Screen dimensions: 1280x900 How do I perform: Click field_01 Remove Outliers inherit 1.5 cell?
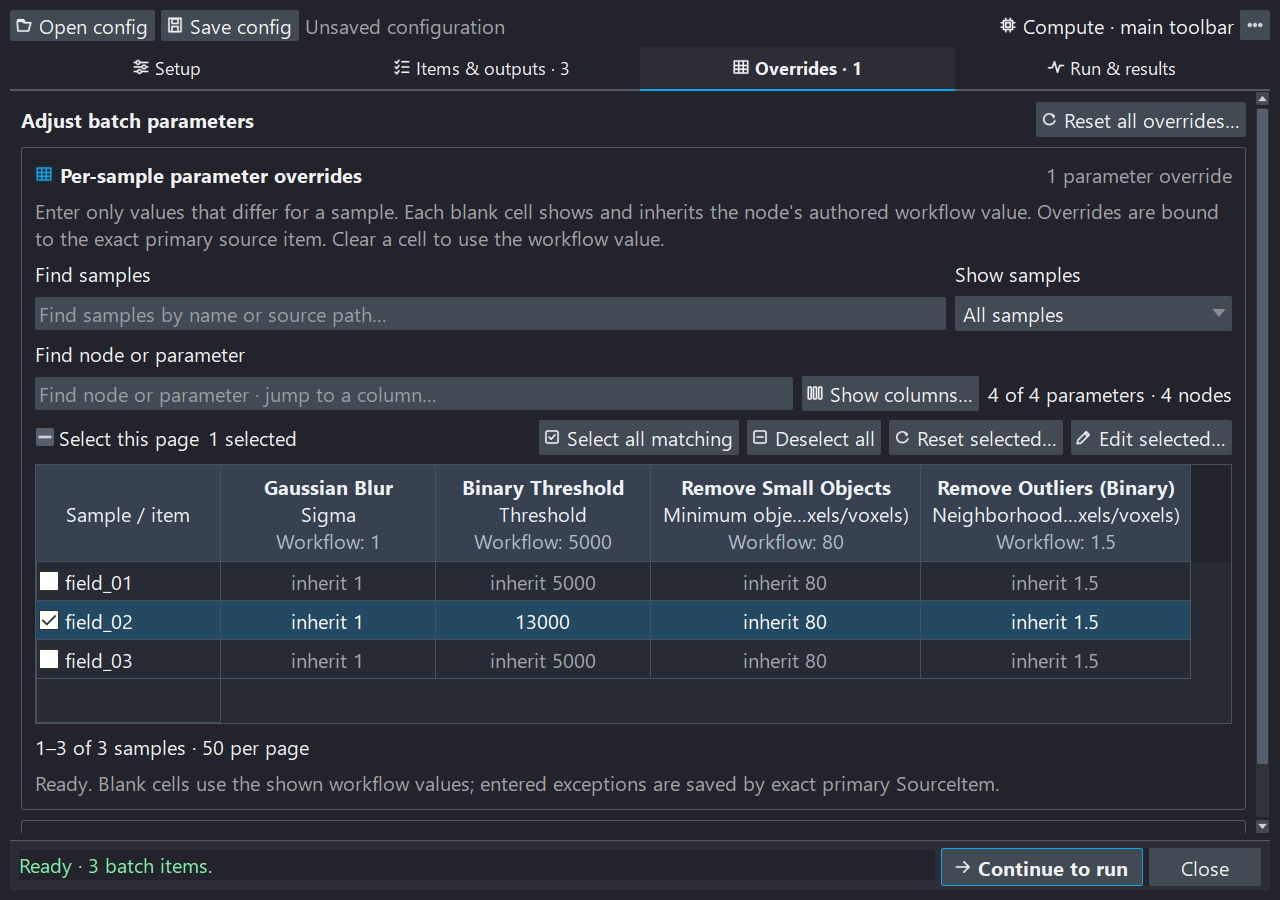[x=1056, y=582]
